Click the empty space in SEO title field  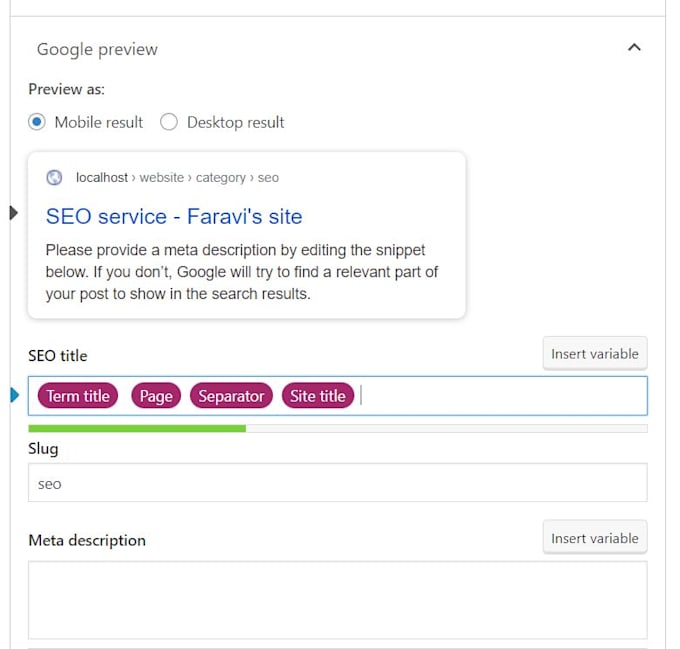pyautogui.click(x=500, y=396)
